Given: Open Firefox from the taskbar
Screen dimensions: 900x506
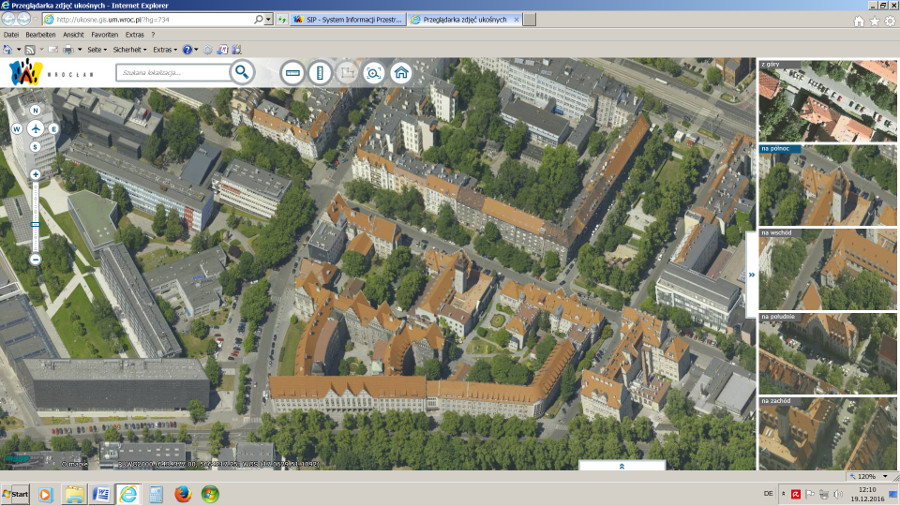Looking at the screenshot, I should tap(182, 494).
